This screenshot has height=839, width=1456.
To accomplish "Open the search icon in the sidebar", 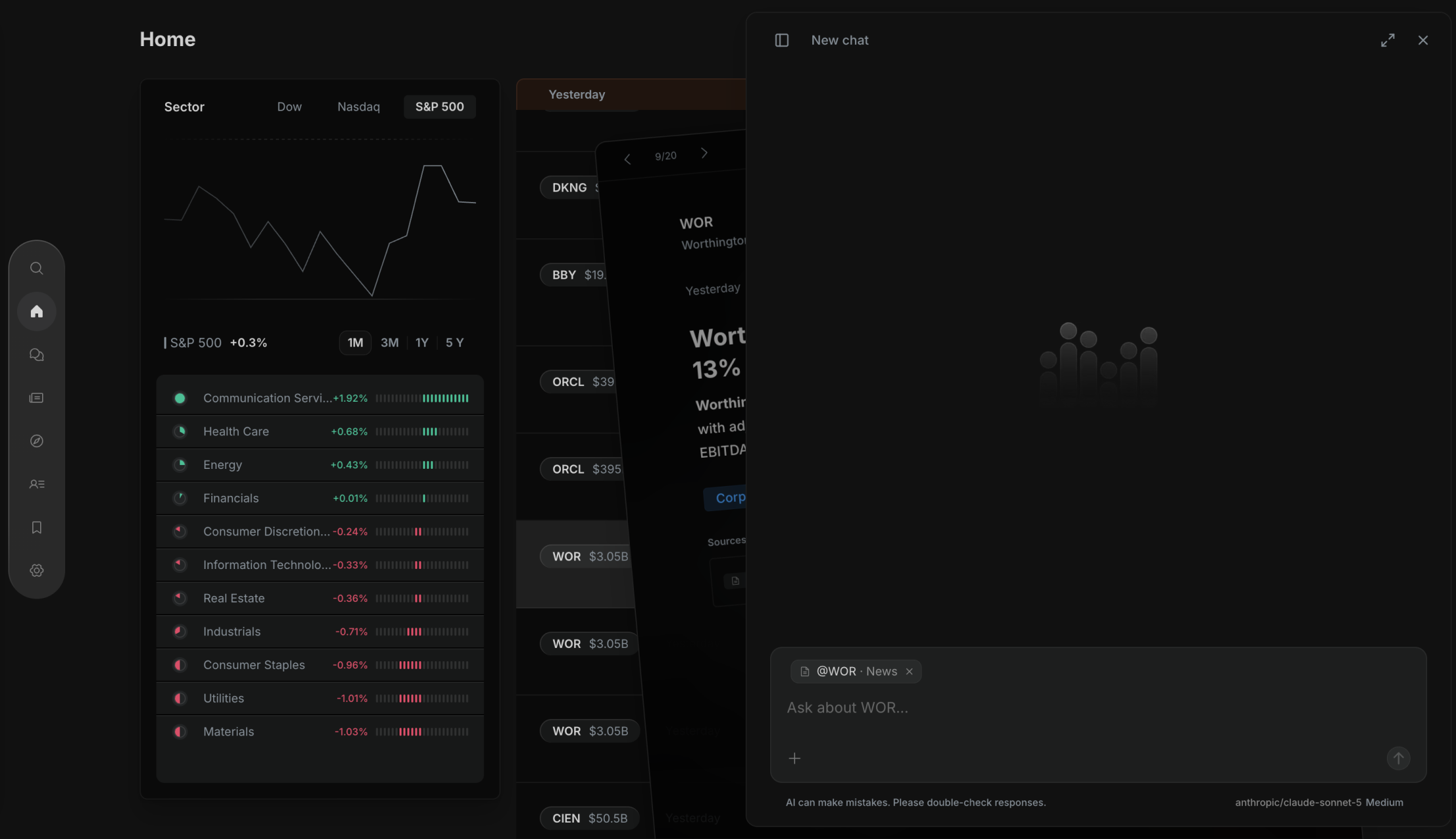I will (x=37, y=268).
